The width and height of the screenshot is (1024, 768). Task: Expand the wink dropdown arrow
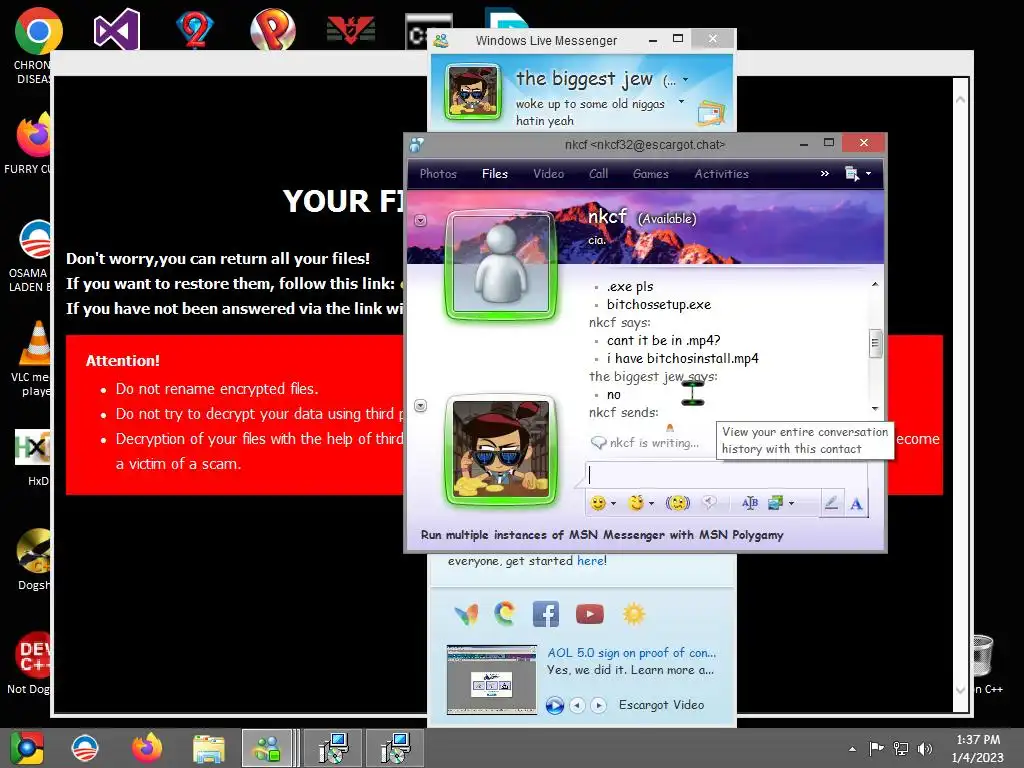pos(651,504)
